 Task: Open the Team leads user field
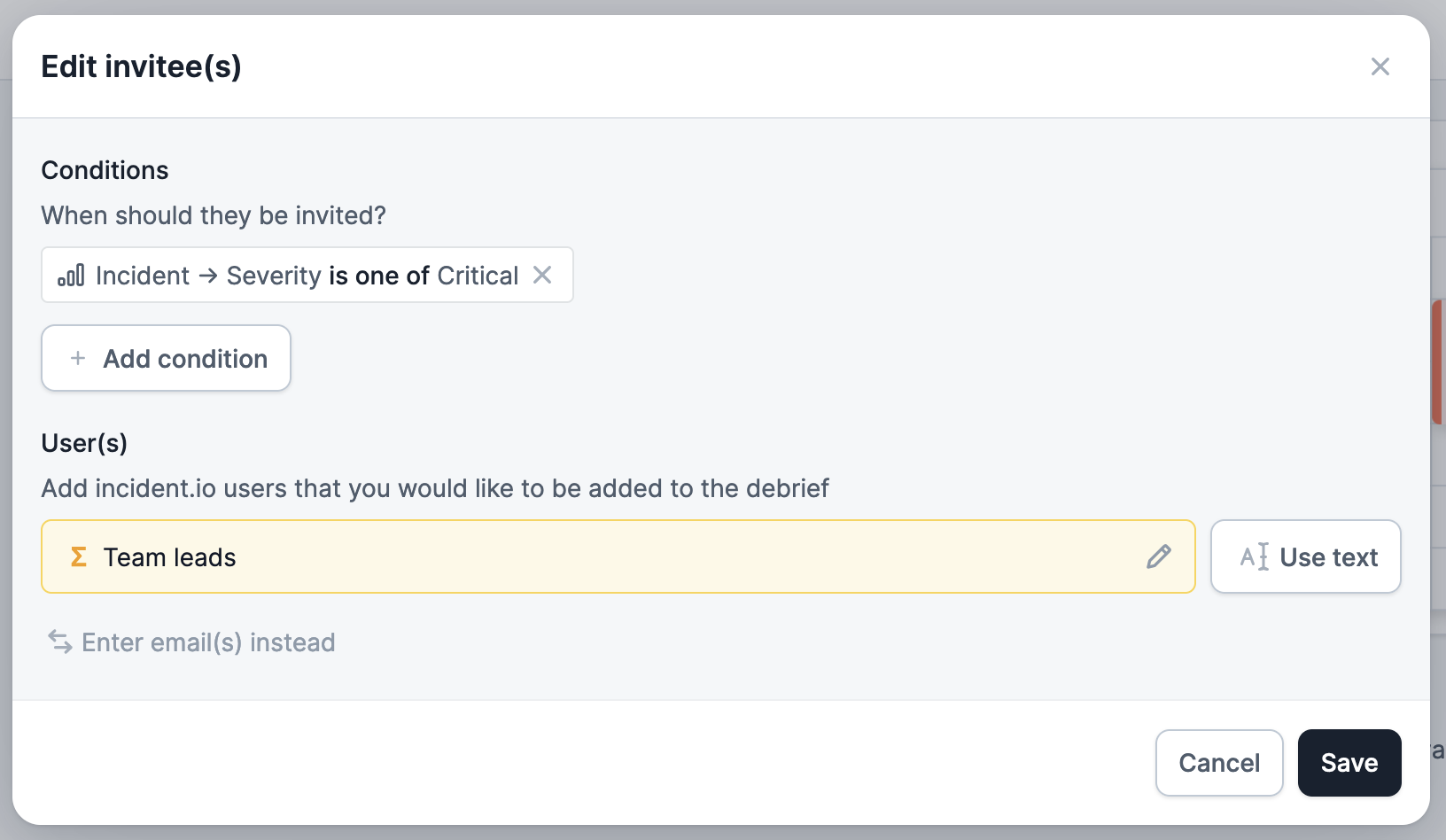(x=602, y=556)
